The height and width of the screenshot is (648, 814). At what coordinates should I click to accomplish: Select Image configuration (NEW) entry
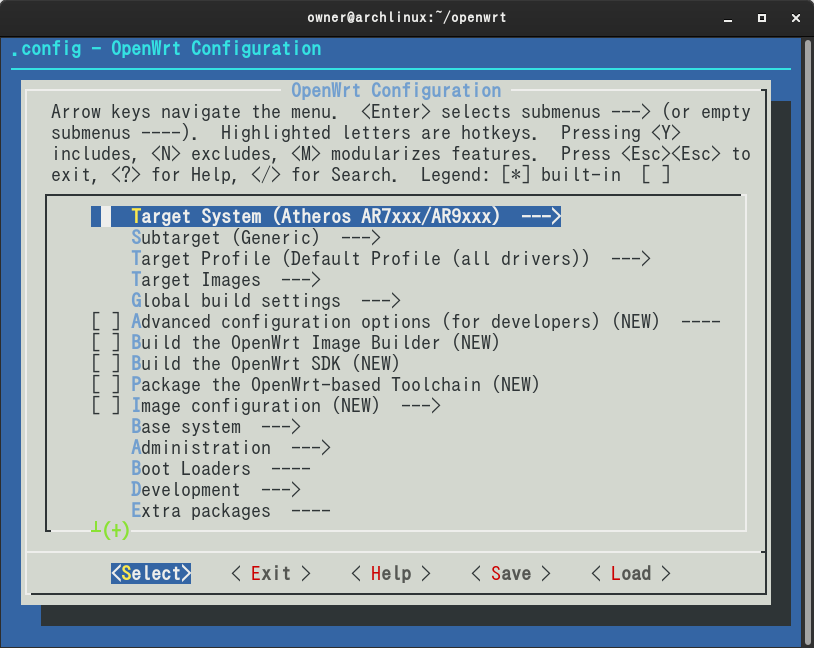pyautogui.click(x=286, y=406)
